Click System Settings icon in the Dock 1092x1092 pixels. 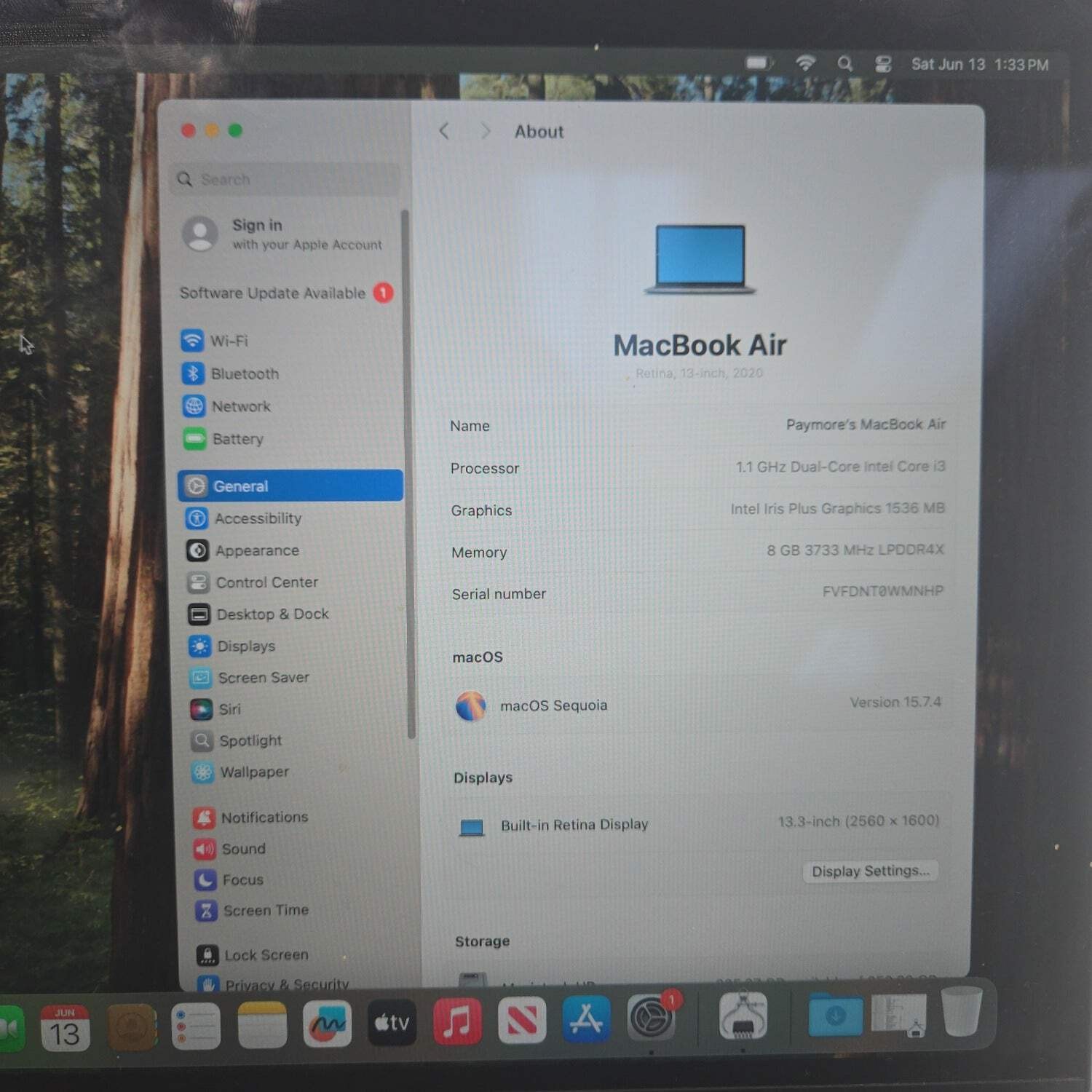(652, 1016)
